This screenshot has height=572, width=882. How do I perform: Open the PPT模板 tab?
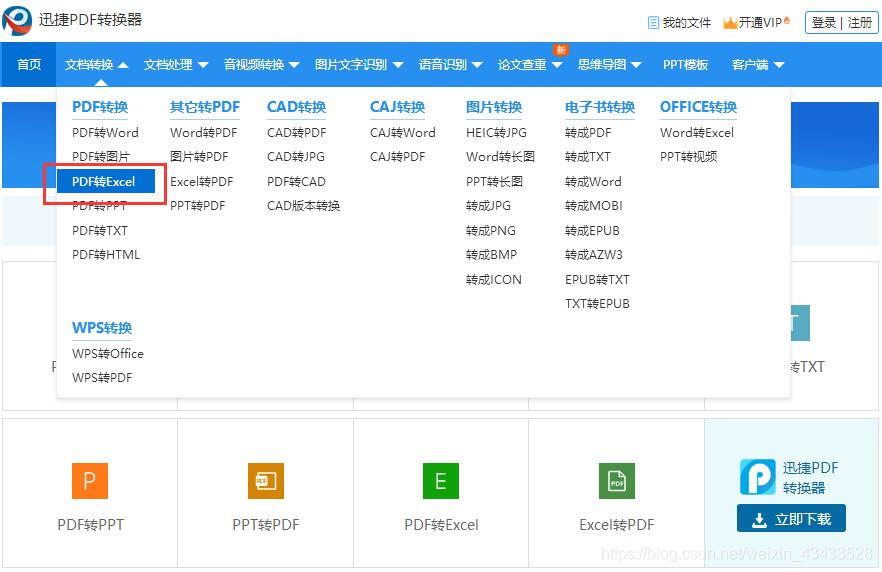(x=685, y=65)
